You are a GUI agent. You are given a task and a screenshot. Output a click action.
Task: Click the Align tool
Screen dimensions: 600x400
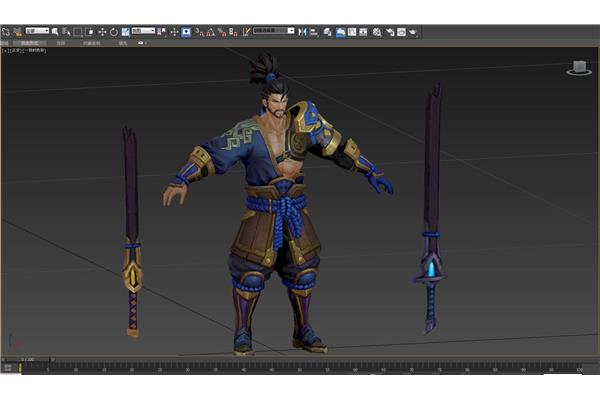pyautogui.click(x=314, y=32)
